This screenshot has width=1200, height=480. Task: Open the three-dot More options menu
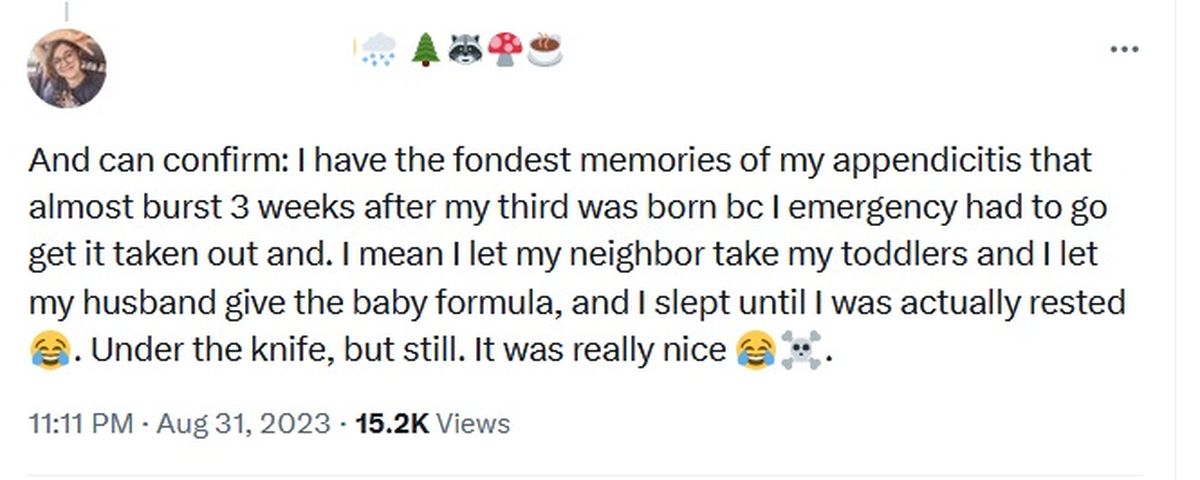pyautogui.click(x=1124, y=49)
